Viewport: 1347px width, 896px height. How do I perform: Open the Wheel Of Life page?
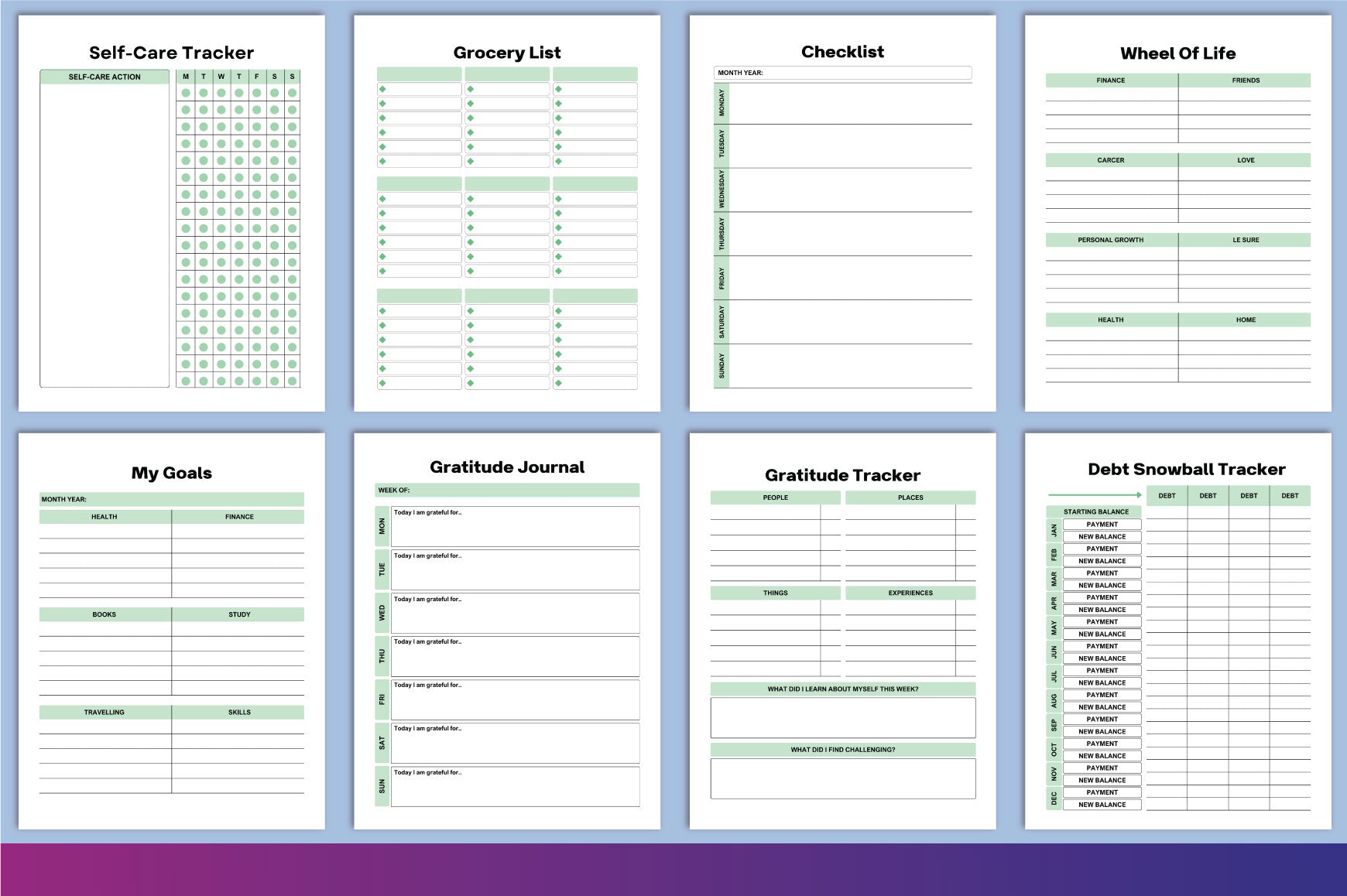1177,213
